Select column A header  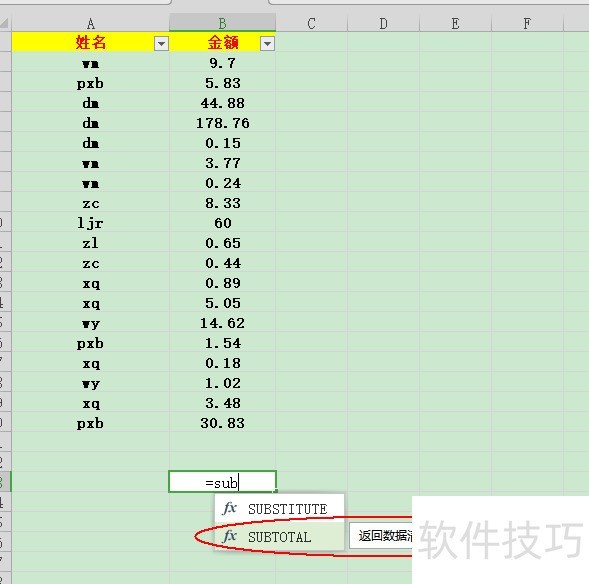91,24
